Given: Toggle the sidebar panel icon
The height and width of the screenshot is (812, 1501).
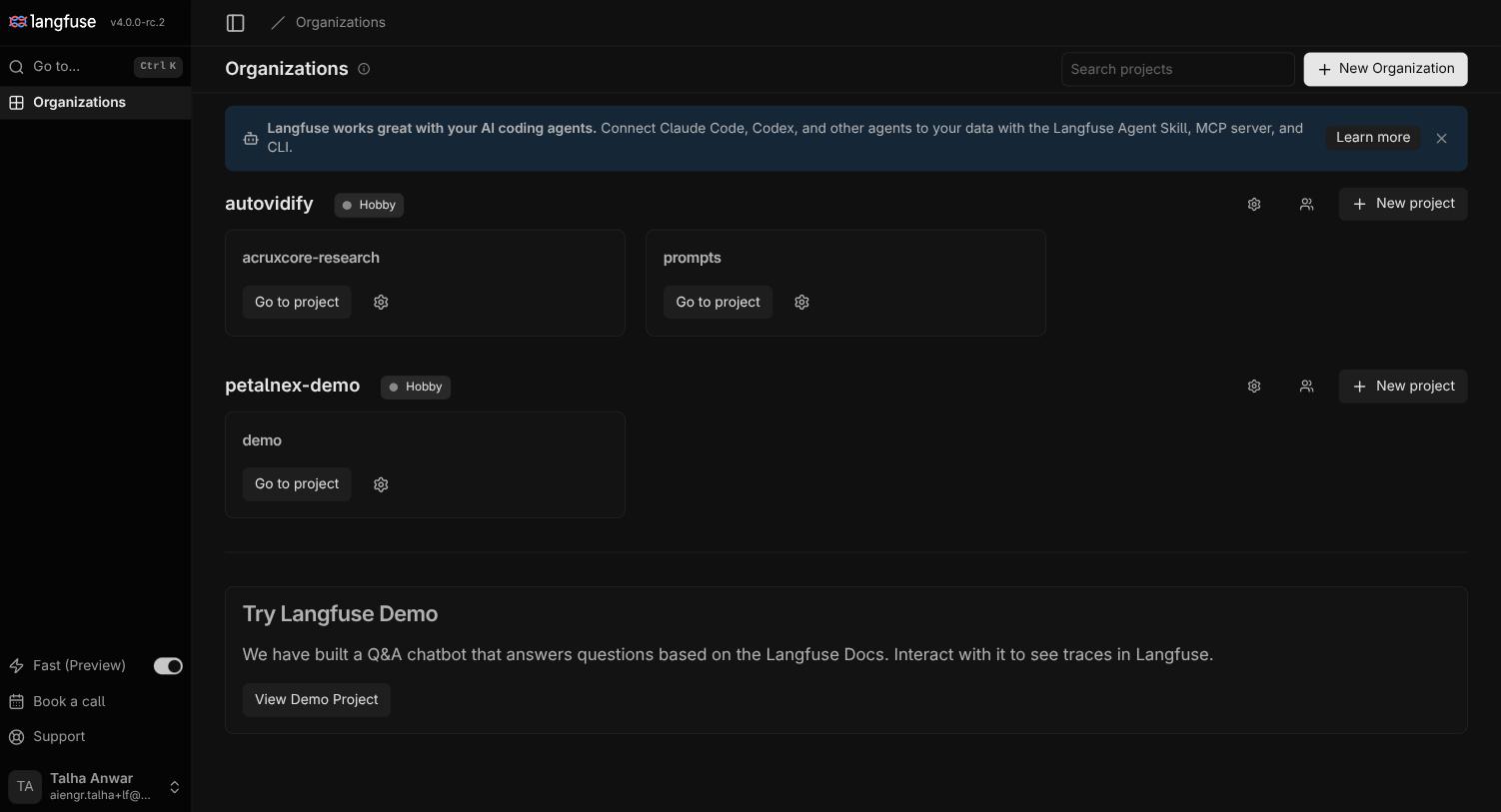Looking at the screenshot, I should pyautogui.click(x=236, y=22).
